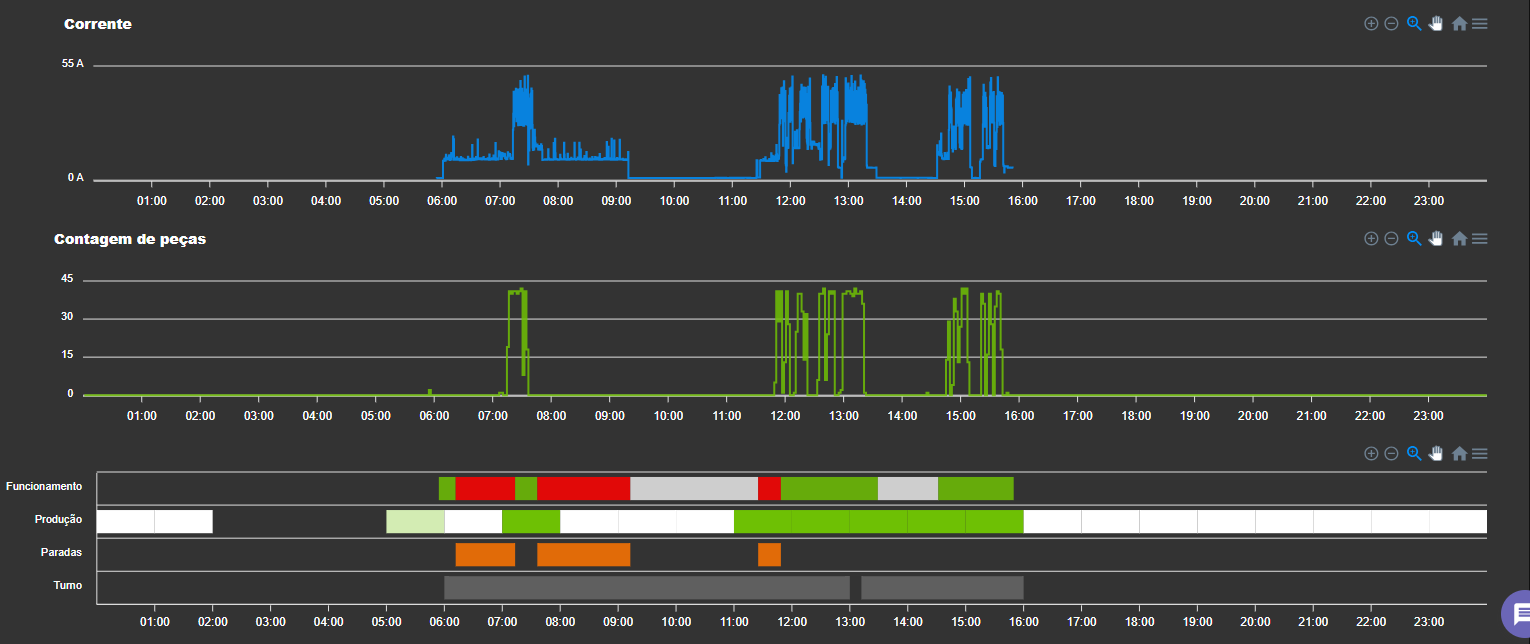Open the Corrente chart hamburger menu
This screenshot has height=644, width=1530.
(1479, 23)
